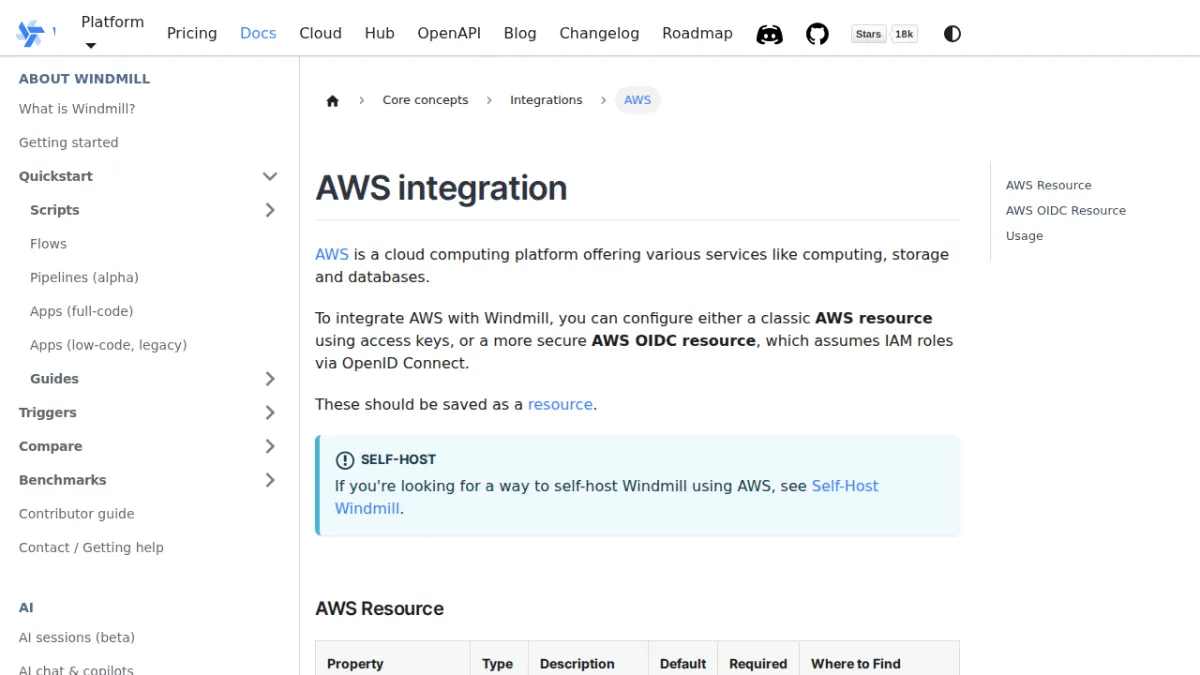
Task: Open the Platform dropdown menu
Action: (112, 33)
